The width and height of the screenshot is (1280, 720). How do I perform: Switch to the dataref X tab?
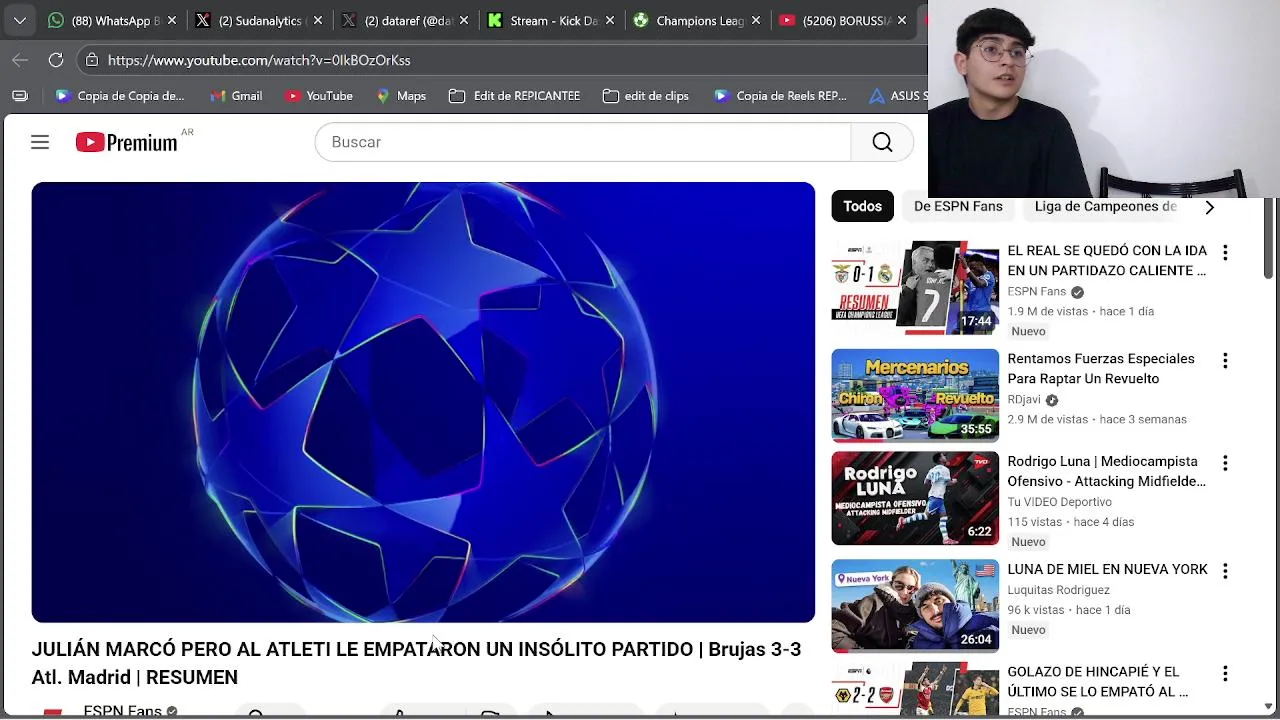click(x=398, y=20)
